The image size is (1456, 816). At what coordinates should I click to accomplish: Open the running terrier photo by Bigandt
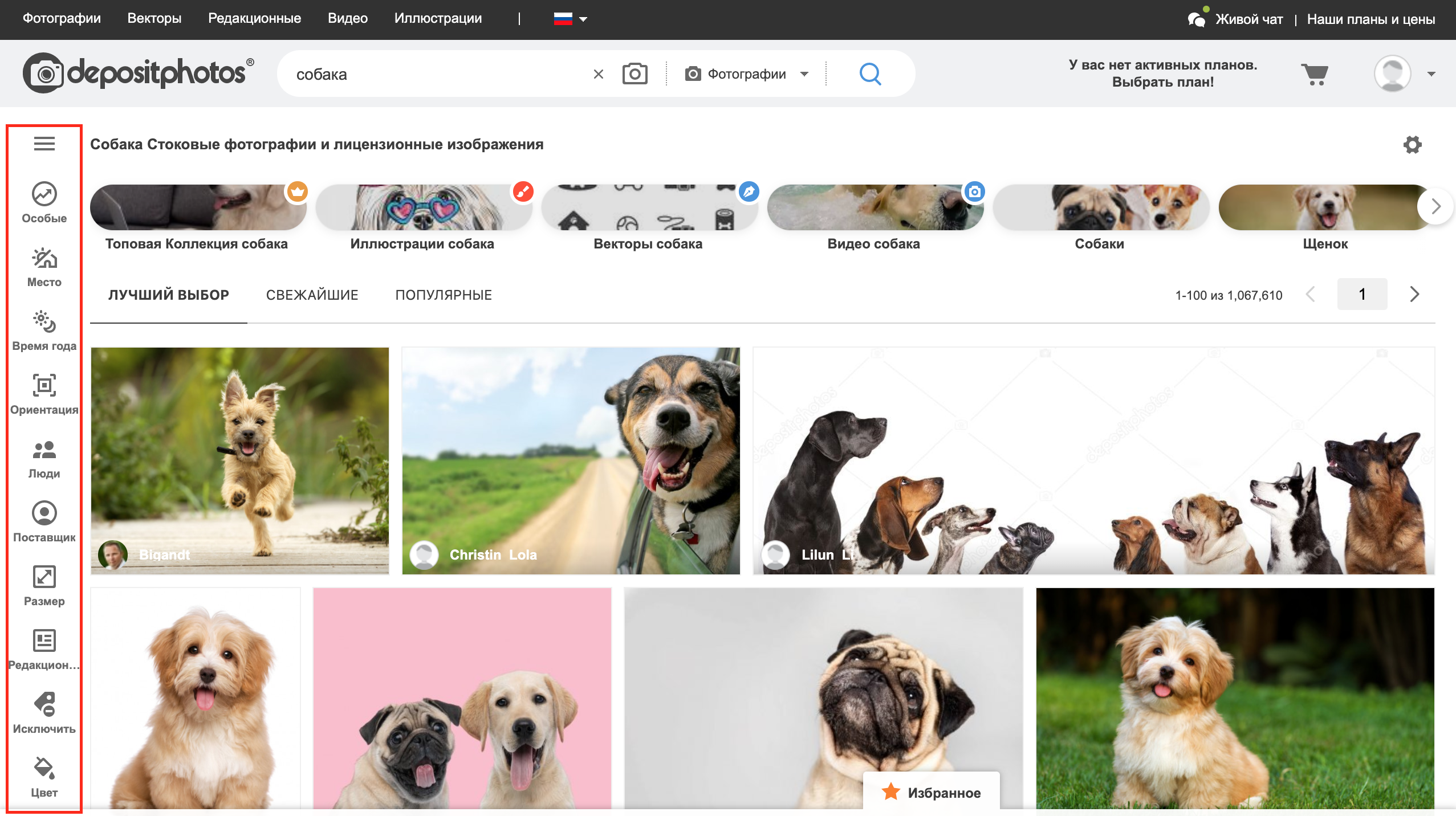(x=240, y=460)
